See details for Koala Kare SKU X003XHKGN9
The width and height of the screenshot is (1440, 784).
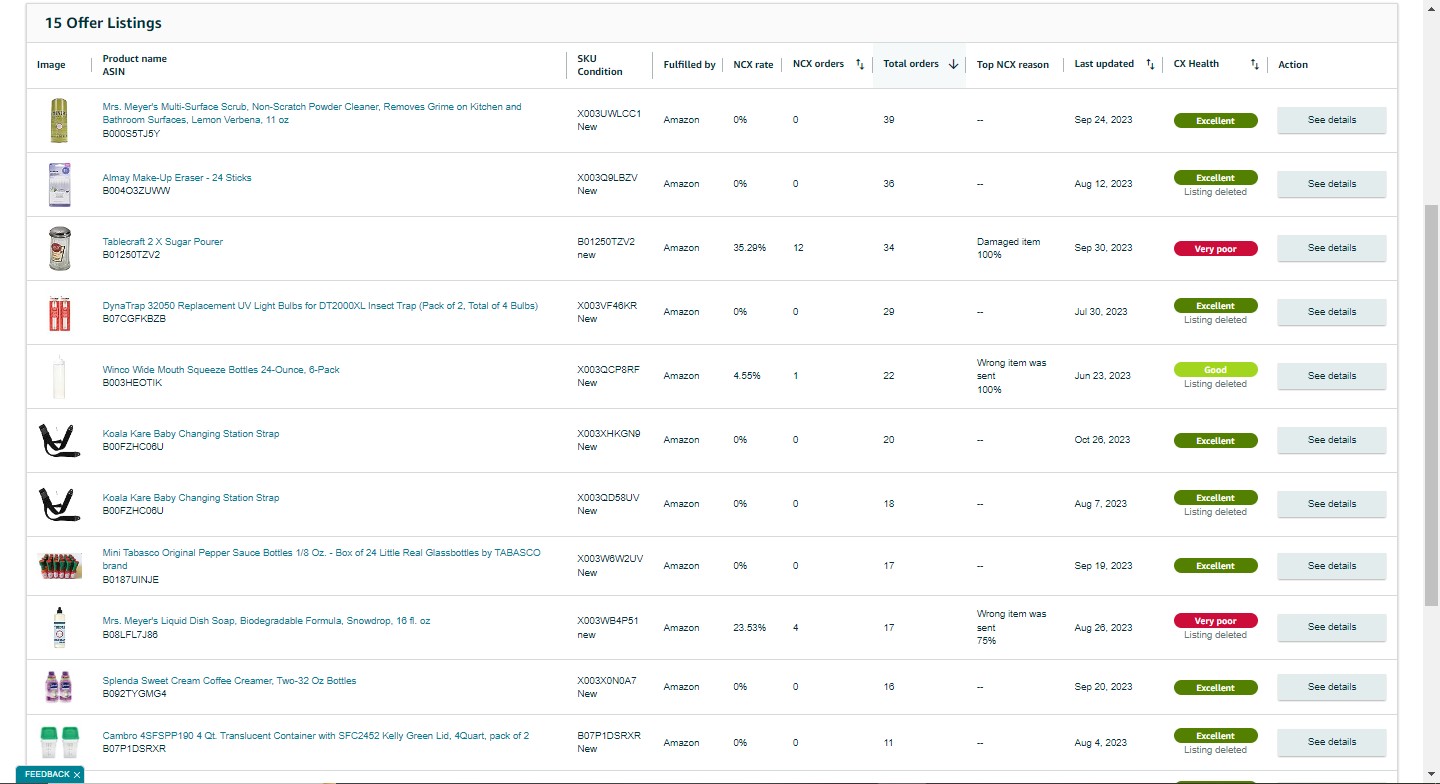(x=1332, y=440)
